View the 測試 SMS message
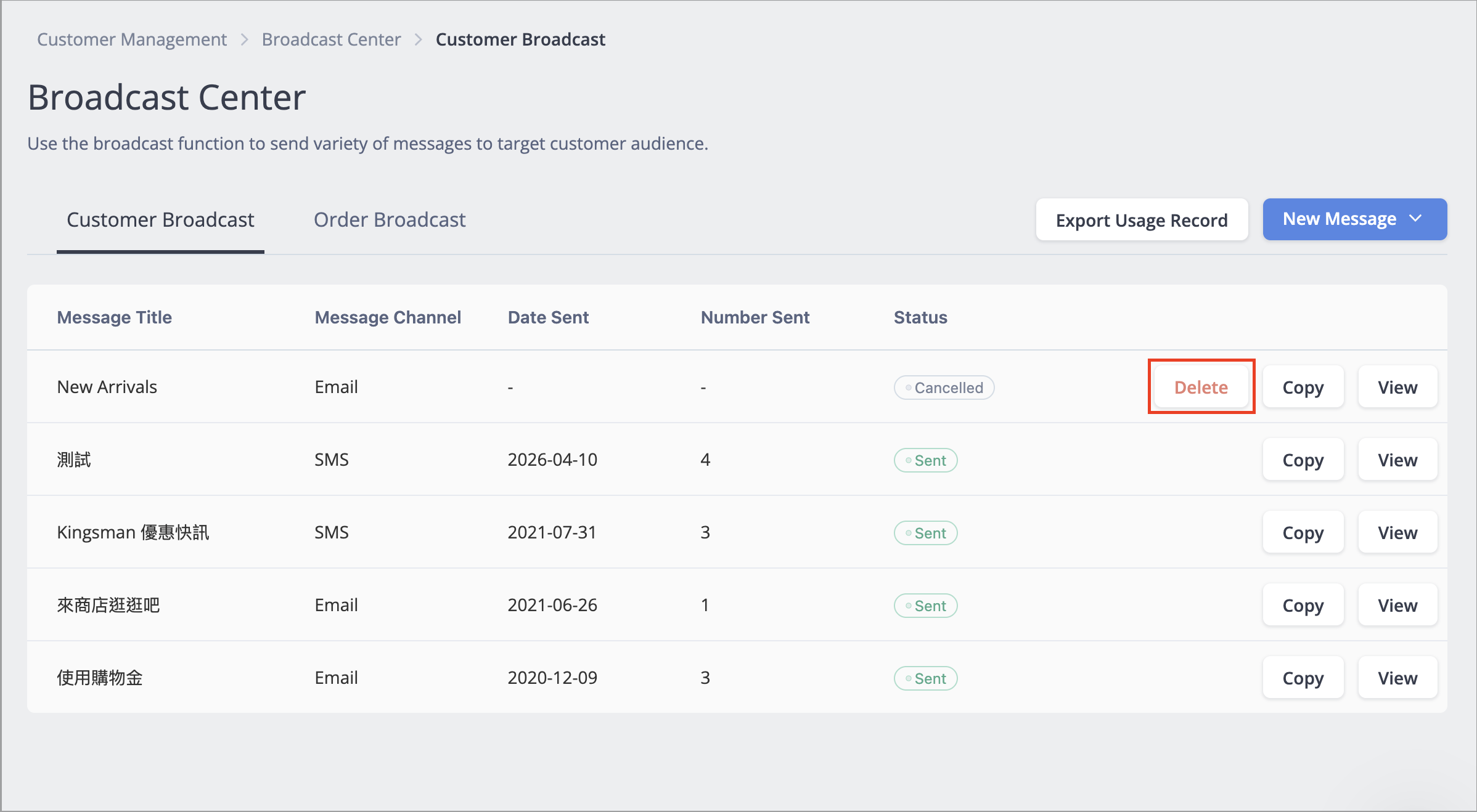The width and height of the screenshot is (1477, 812). click(1397, 460)
